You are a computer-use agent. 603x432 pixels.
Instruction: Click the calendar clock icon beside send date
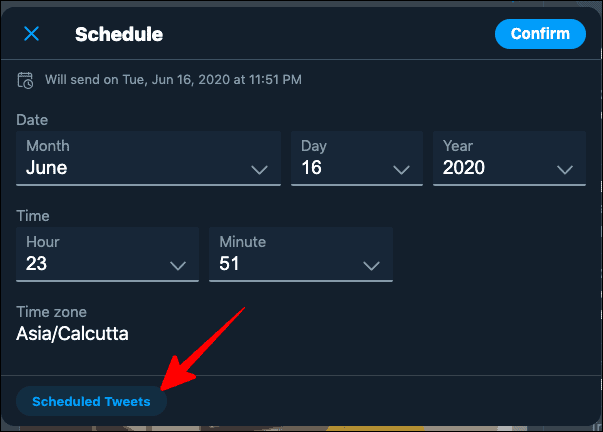click(25, 80)
